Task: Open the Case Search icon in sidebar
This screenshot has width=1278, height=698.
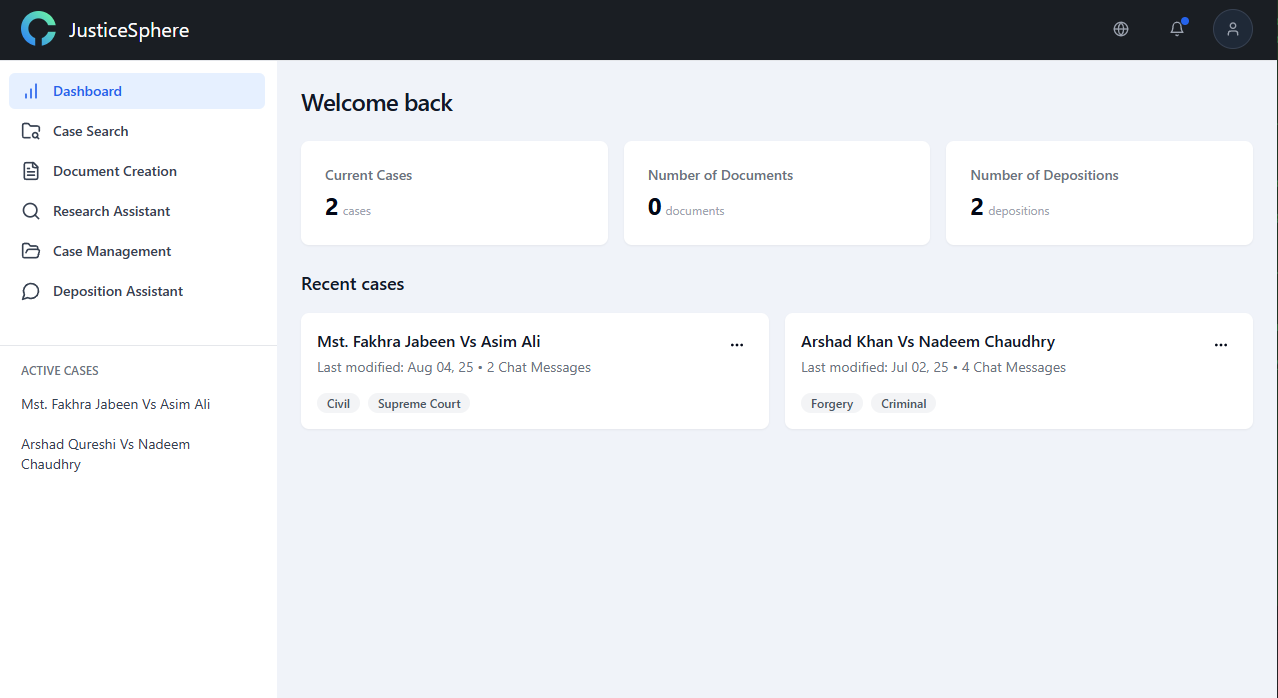Action: [30, 130]
